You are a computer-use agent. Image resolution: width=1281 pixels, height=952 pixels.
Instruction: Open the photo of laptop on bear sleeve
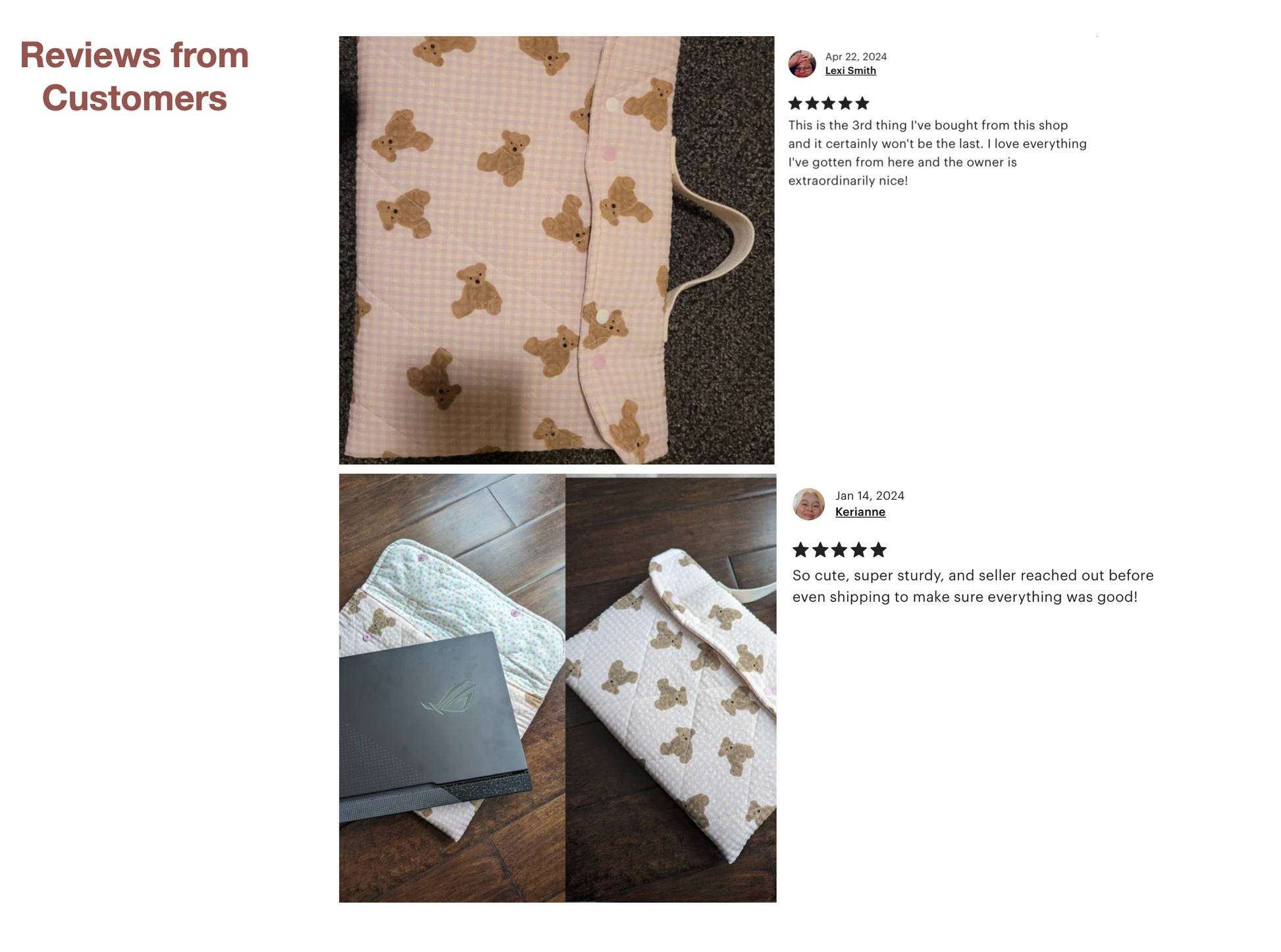pyautogui.click(x=452, y=688)
